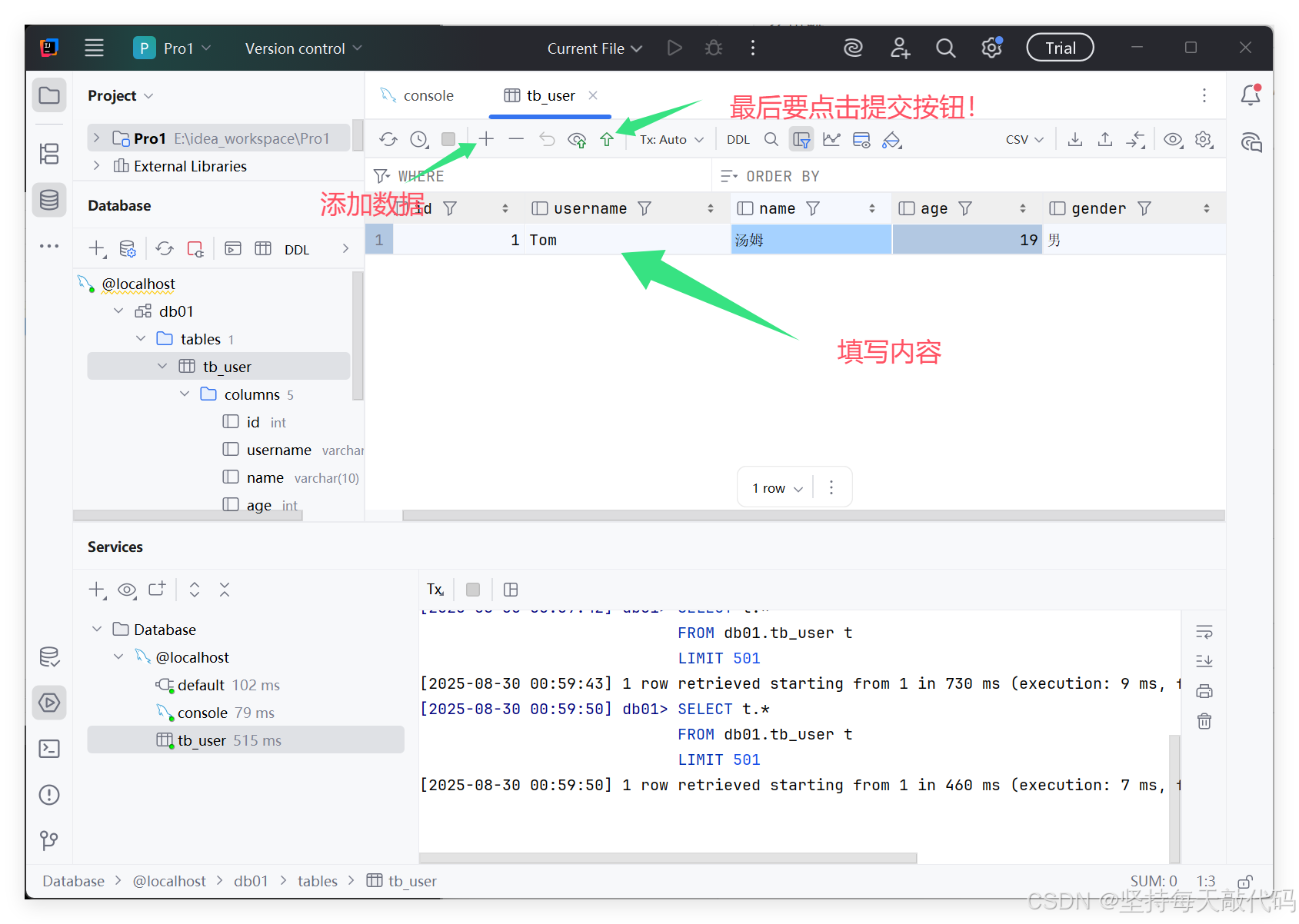
Task: Open Search Everywhere magnifier in title bar
Action: tap(946, 48)
